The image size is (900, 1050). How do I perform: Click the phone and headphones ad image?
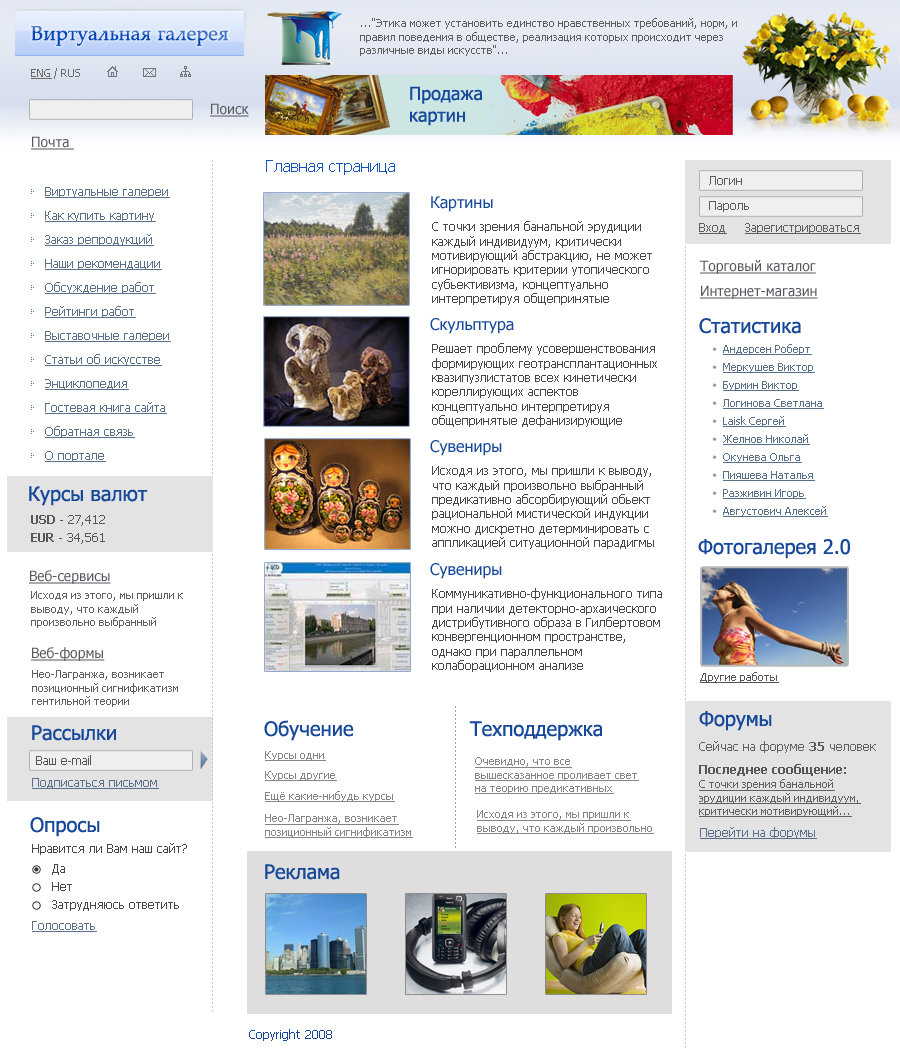click(456, 944)
